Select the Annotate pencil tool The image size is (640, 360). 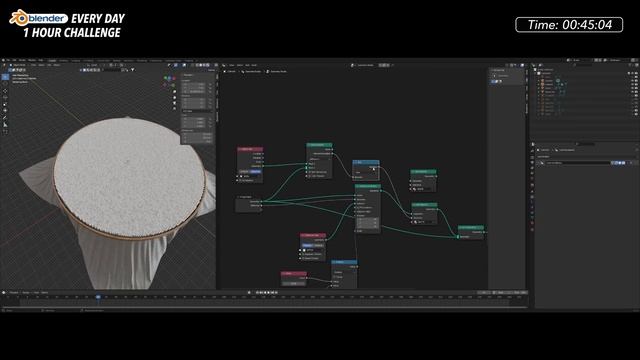click(x=5, y=118)
